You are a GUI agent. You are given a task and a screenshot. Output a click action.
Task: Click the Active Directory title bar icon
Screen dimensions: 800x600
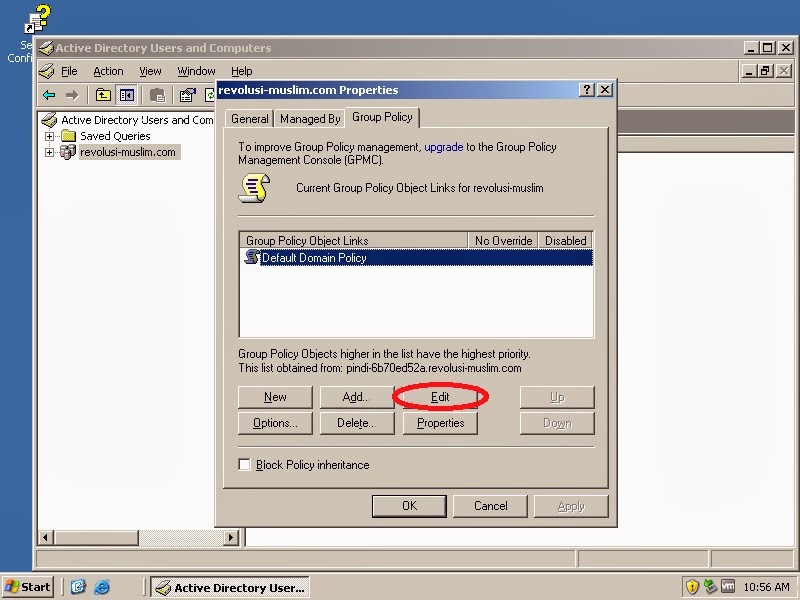pyautogui.click(x=46, y=48)
